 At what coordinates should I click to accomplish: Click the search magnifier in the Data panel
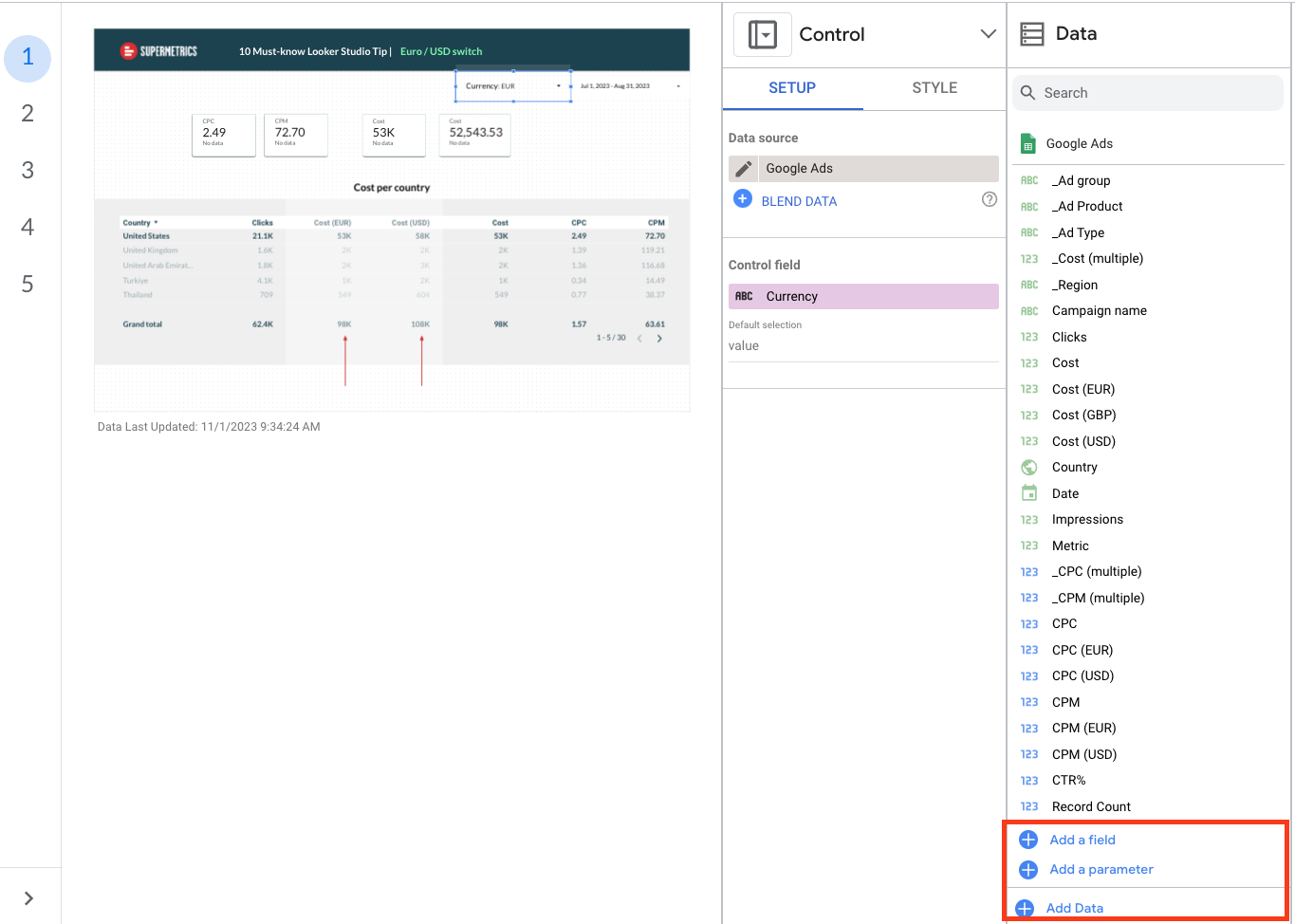coord(1028,93)
